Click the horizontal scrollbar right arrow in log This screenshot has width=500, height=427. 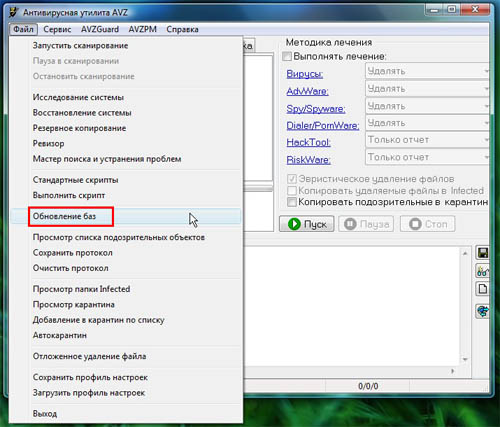tap(452, 371)
